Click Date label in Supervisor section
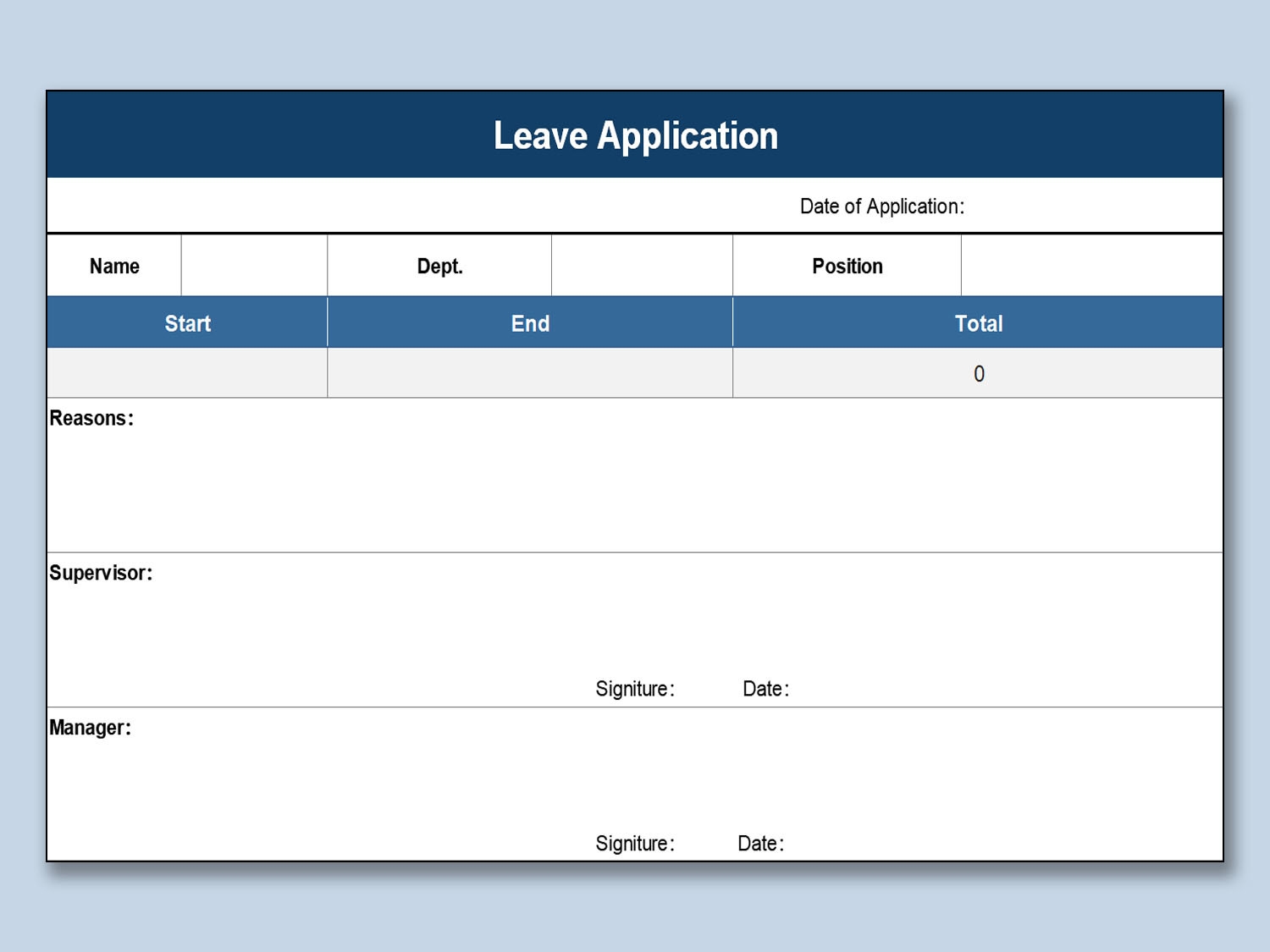Viewport: 1270px width, 952px height. [x=765, y=689]
